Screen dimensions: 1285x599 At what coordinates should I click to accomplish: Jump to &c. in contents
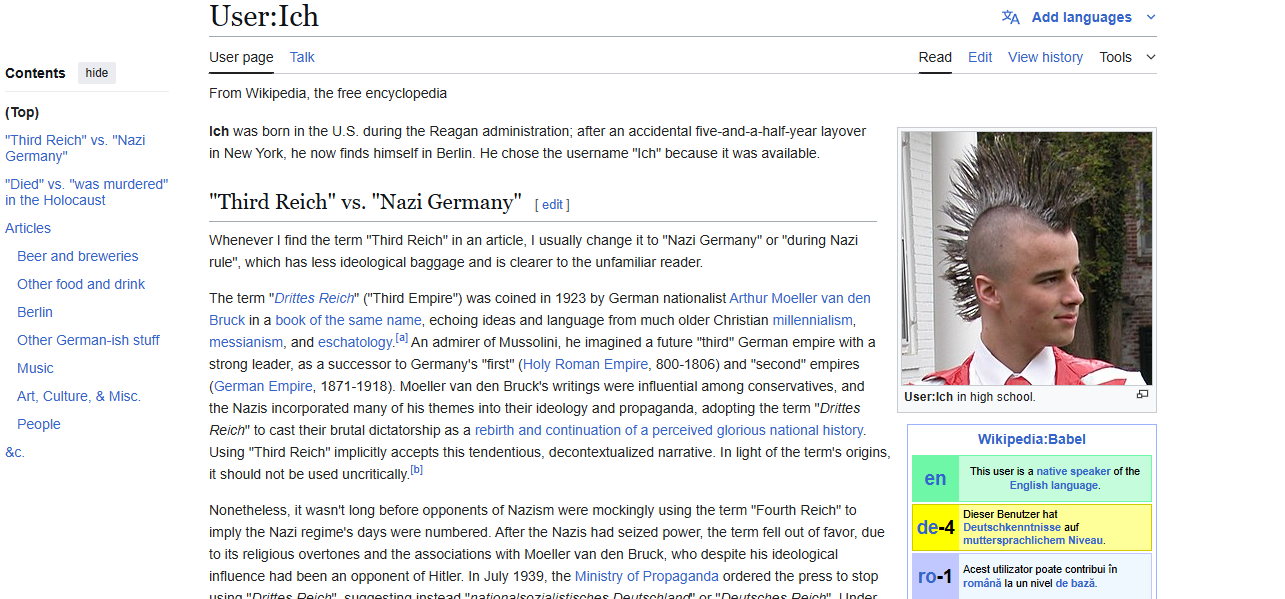click(x=15, y=452)
